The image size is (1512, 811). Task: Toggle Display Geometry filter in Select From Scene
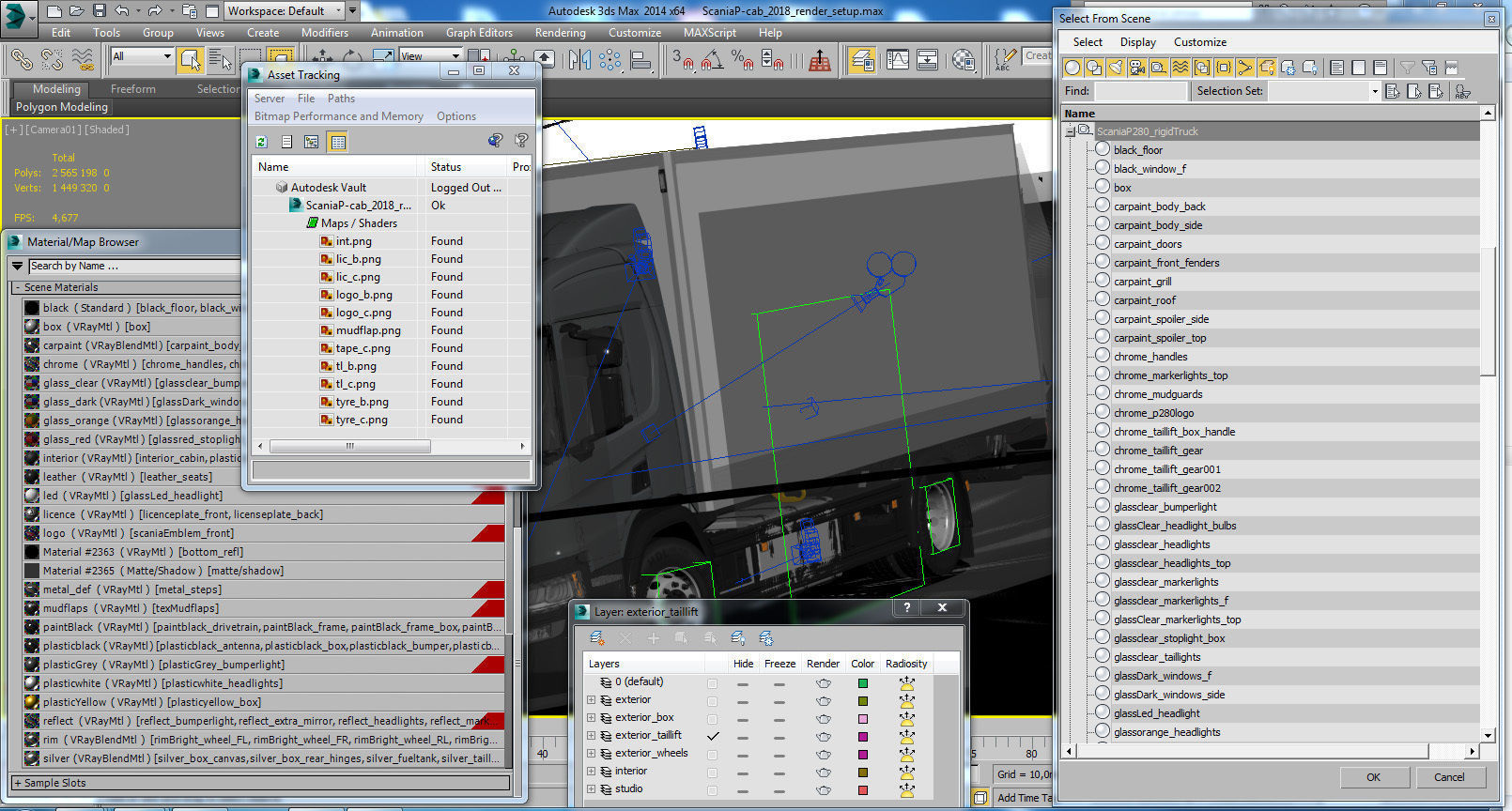[1072, 68]
